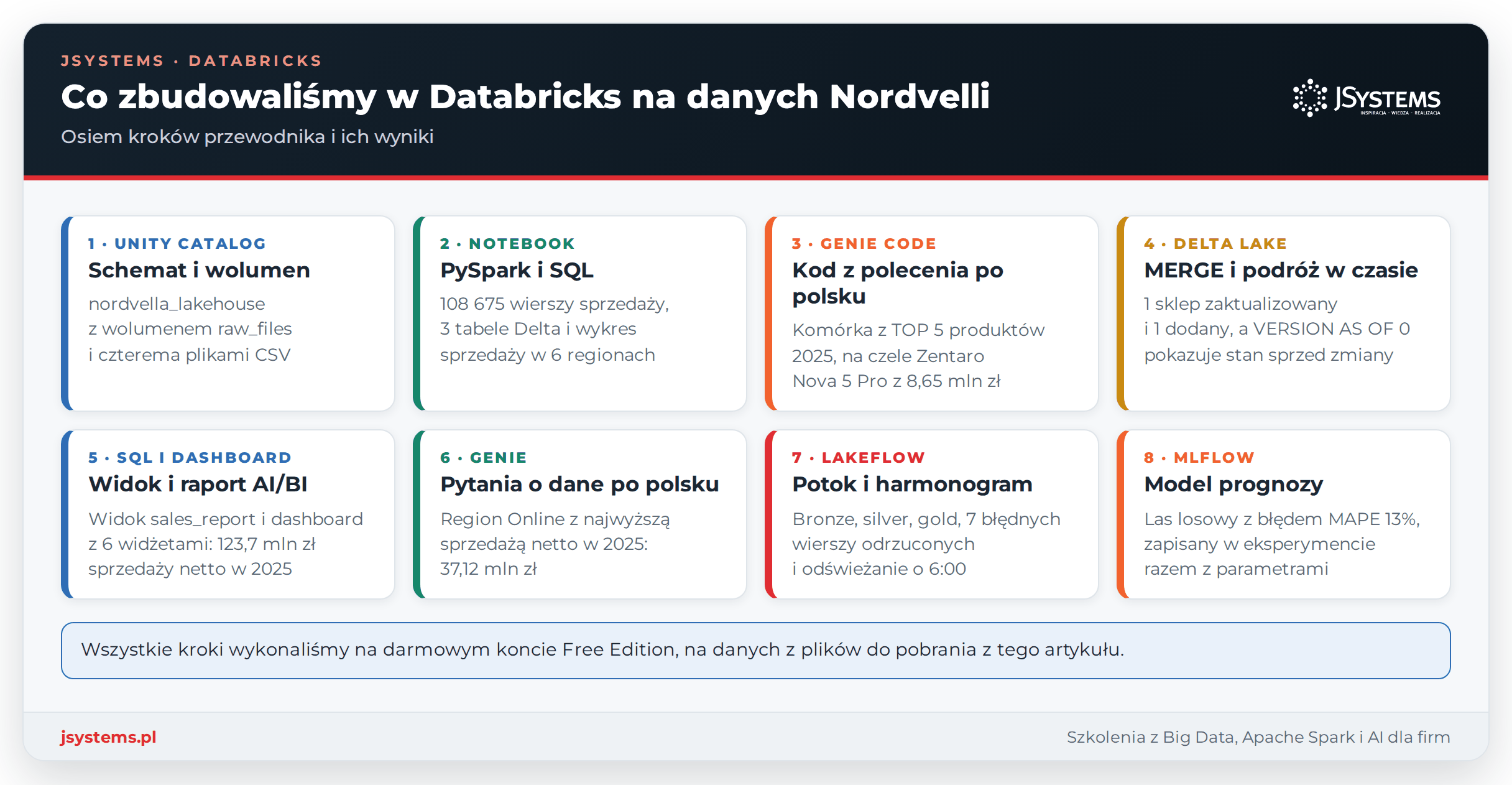Click the 'nordvella_lakehouse' description text

177,304
